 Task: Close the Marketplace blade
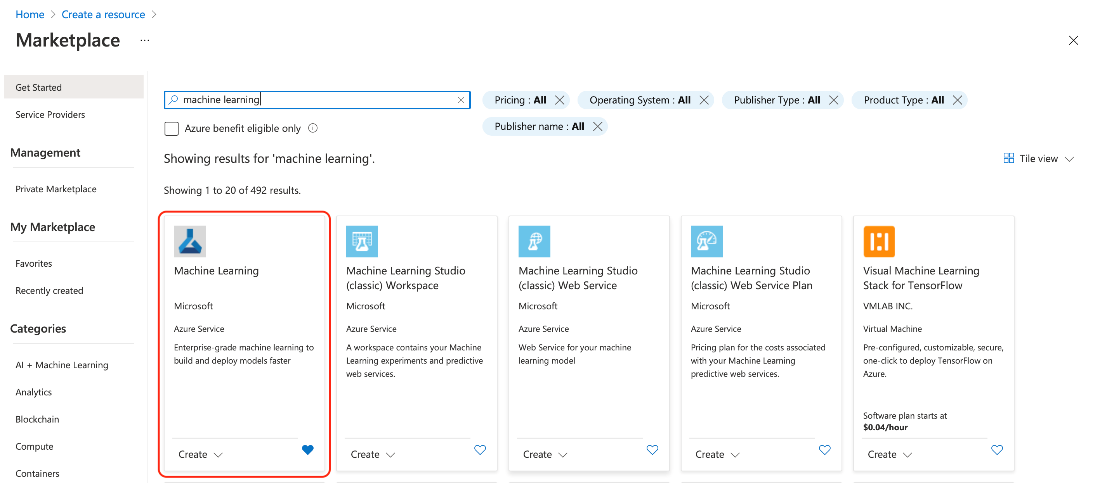[x=1073, y=41]
